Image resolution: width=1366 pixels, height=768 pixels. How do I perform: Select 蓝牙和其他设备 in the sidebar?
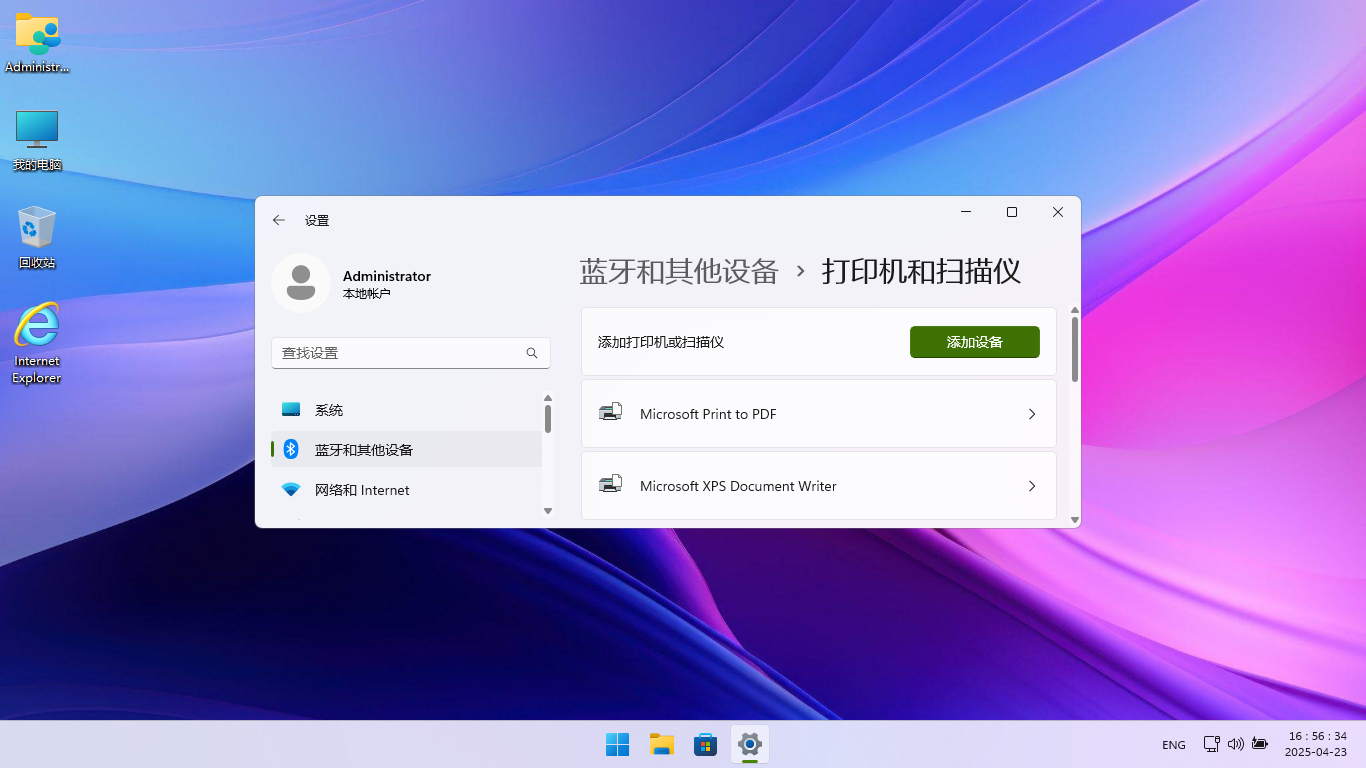point(406,449)
